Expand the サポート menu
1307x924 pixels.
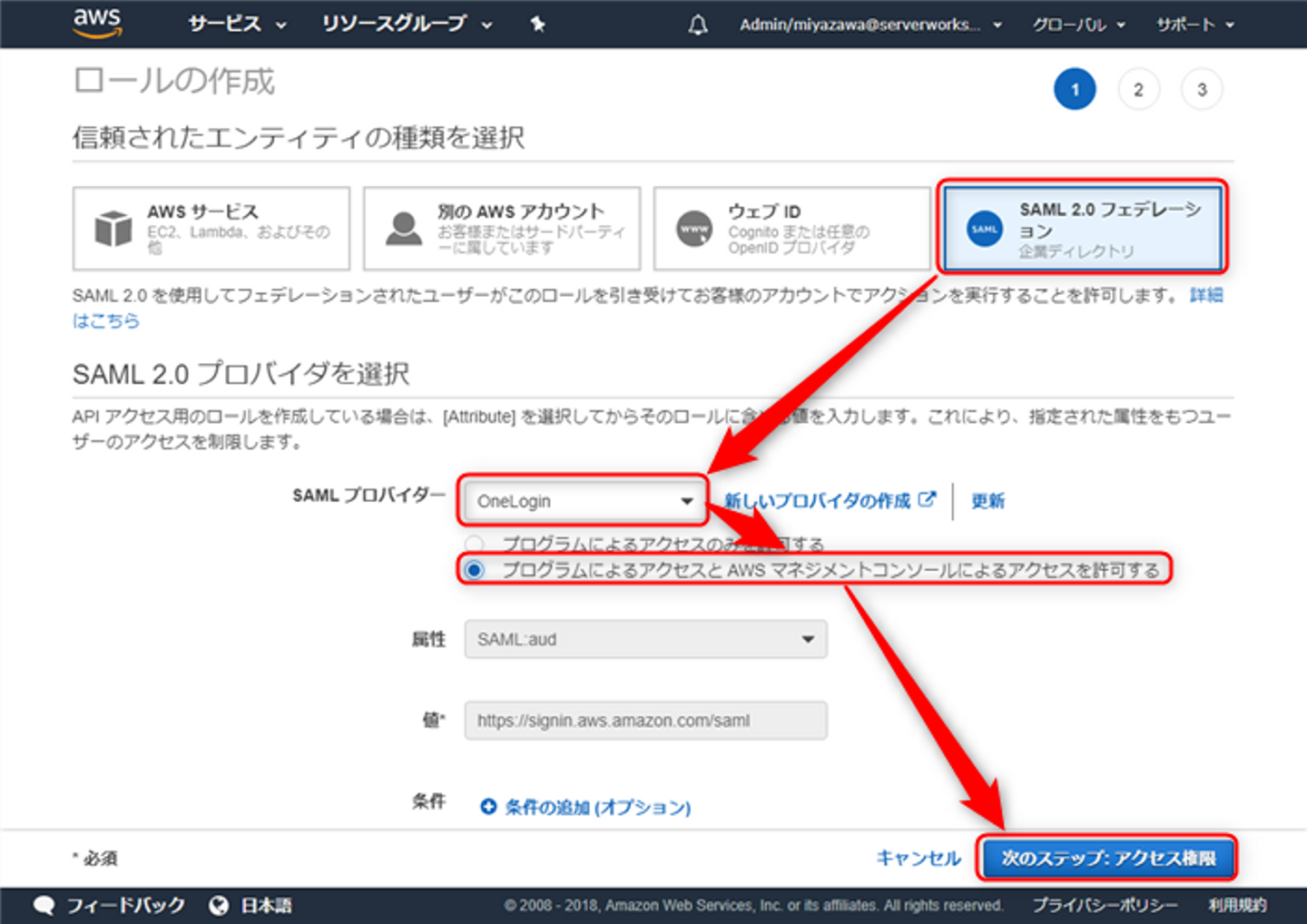click(x=1194, y=25)
